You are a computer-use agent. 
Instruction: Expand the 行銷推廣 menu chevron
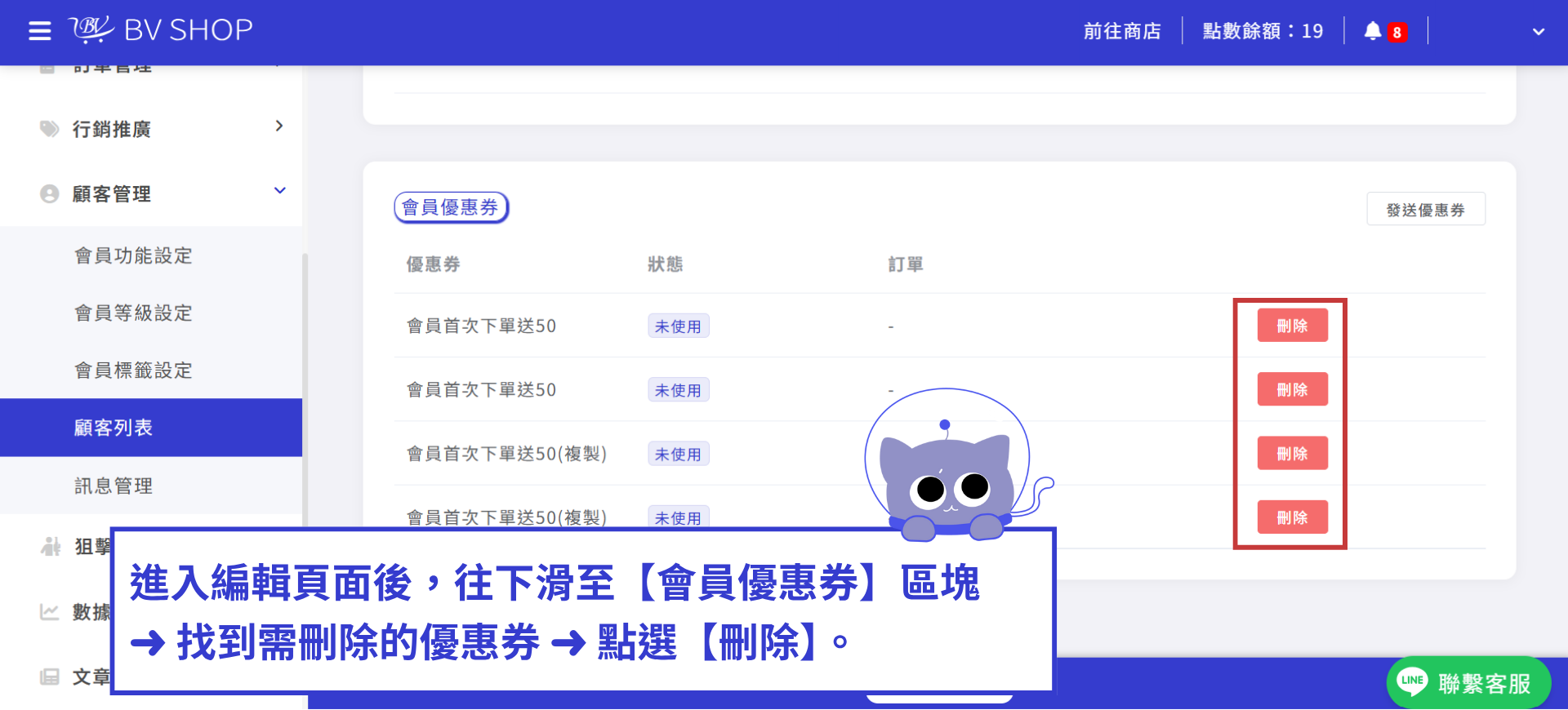279,126
